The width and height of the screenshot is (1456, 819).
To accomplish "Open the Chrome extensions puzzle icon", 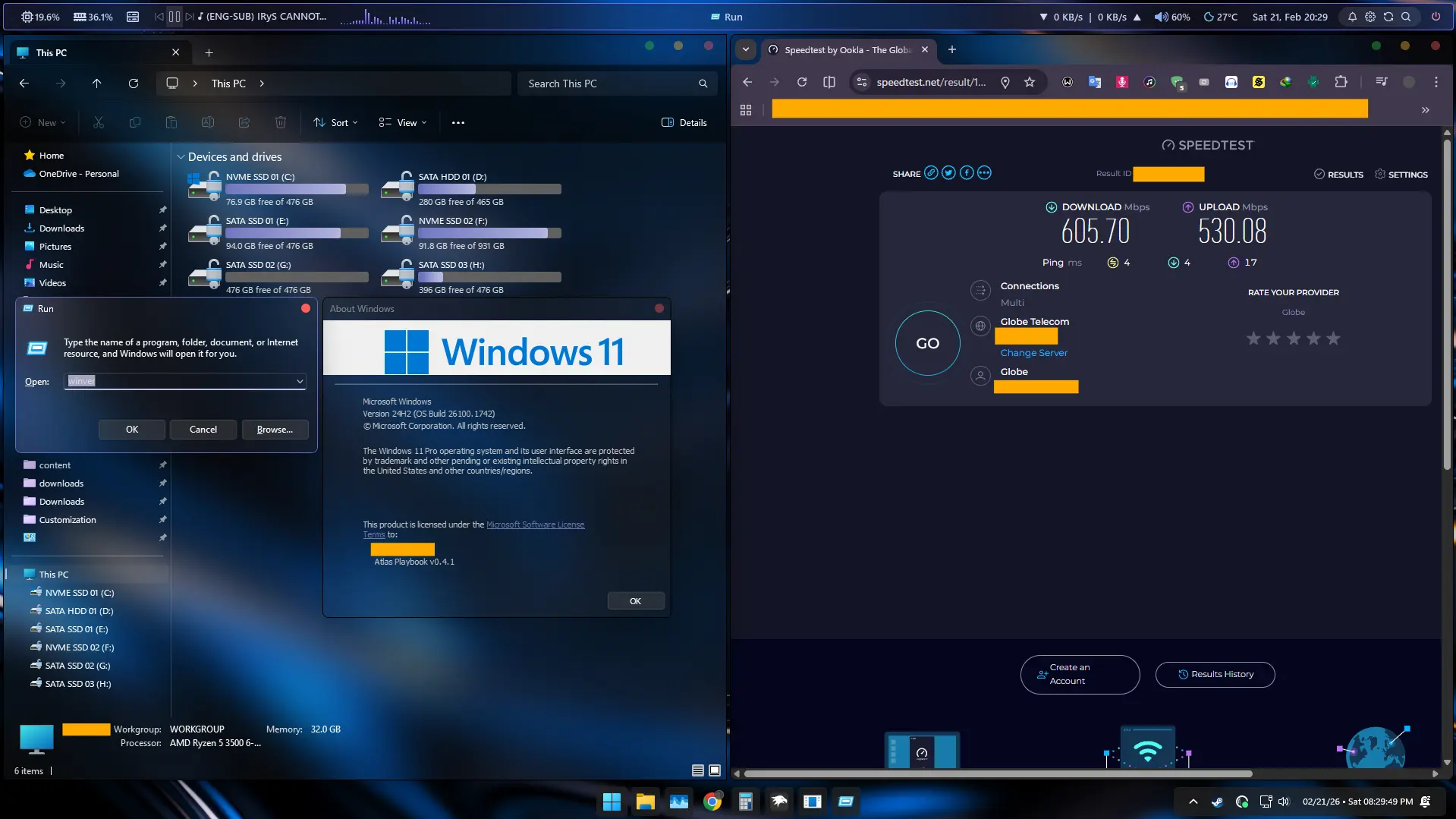I will coord(1341,82).
